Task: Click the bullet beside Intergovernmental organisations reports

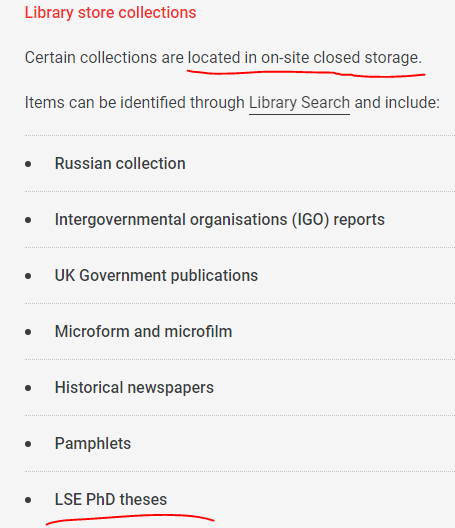Action: [28, 220]
